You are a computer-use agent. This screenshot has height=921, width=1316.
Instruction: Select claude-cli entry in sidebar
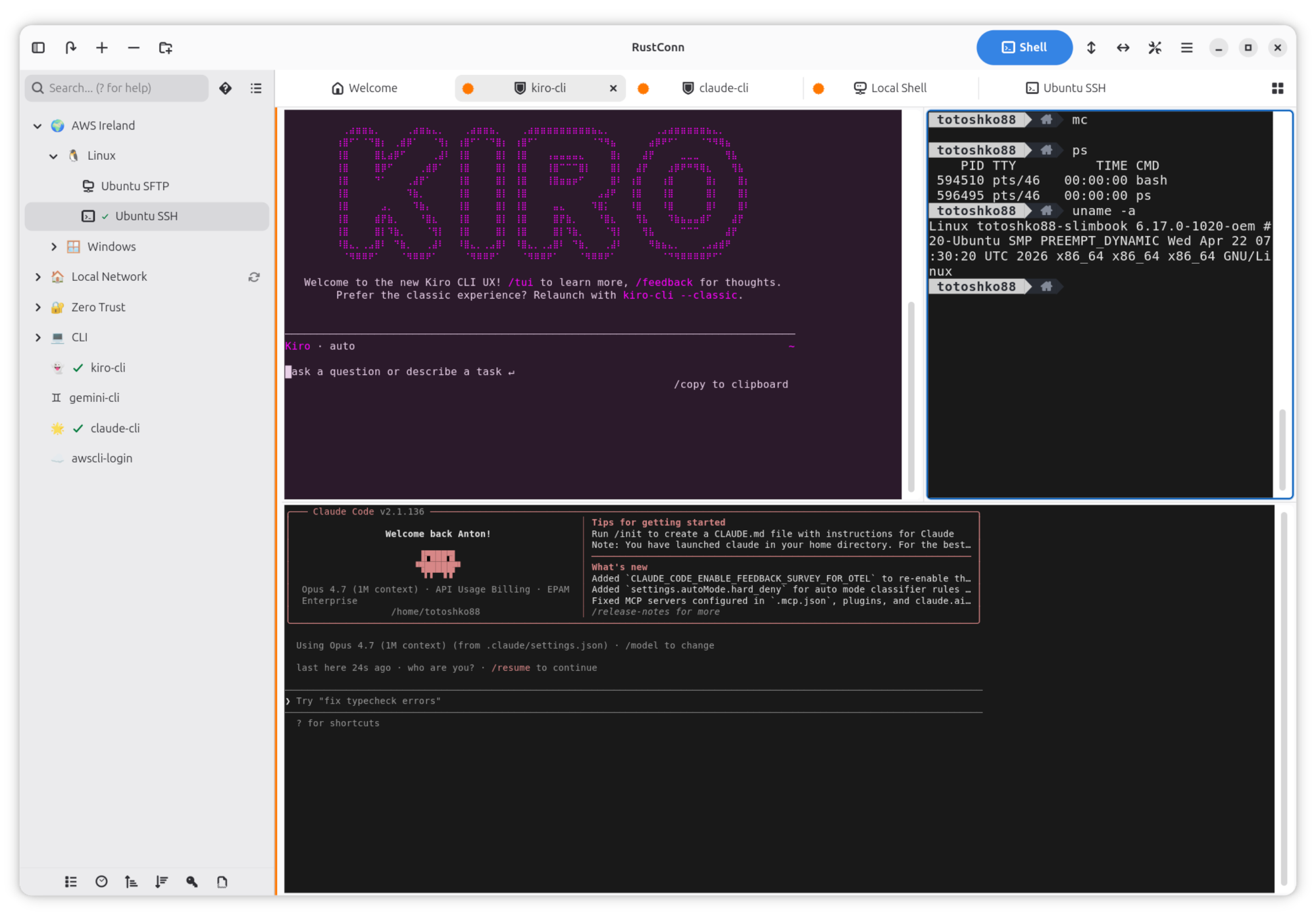[x=147, y=428]
